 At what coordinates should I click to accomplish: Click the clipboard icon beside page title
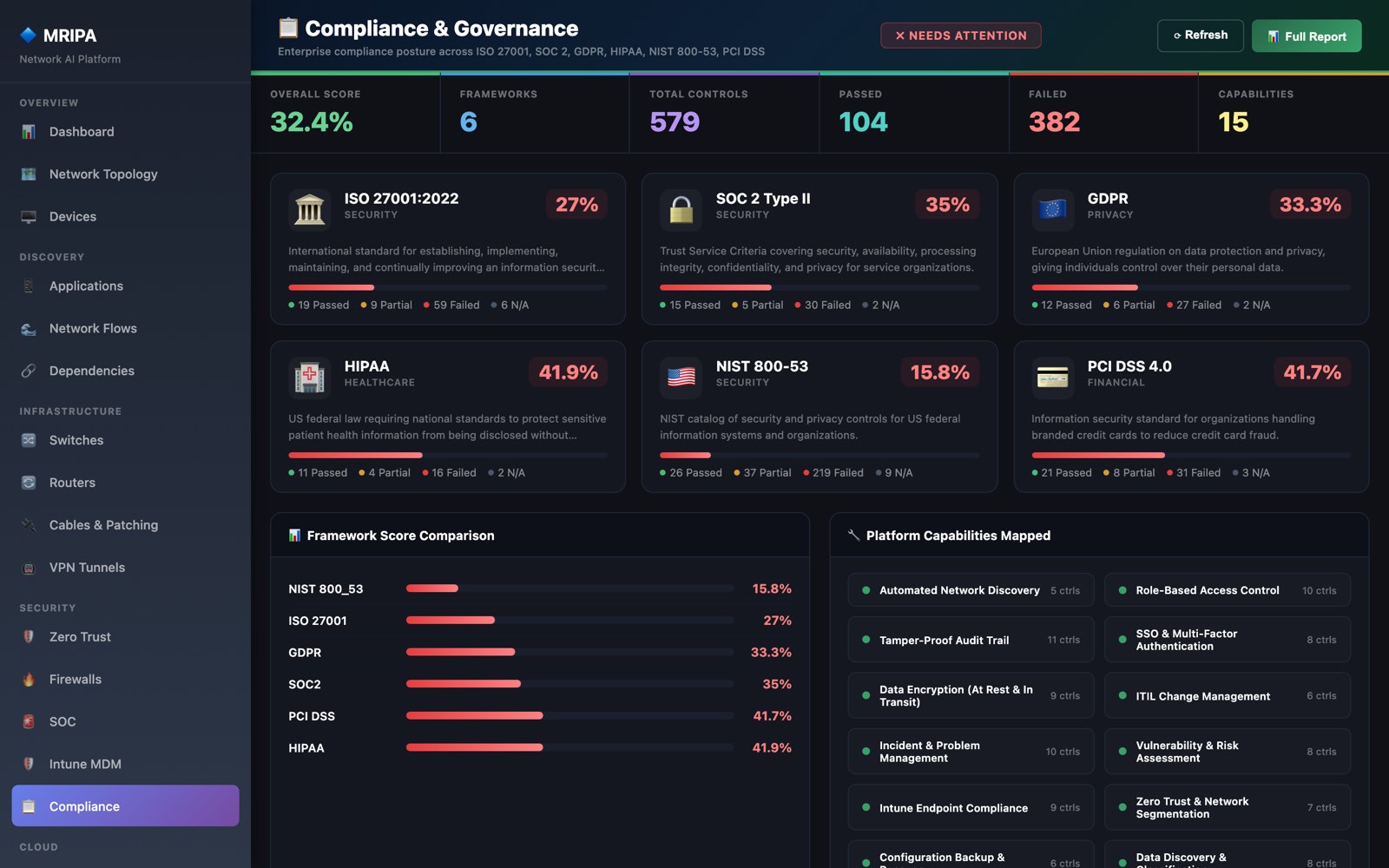point(288,28)
